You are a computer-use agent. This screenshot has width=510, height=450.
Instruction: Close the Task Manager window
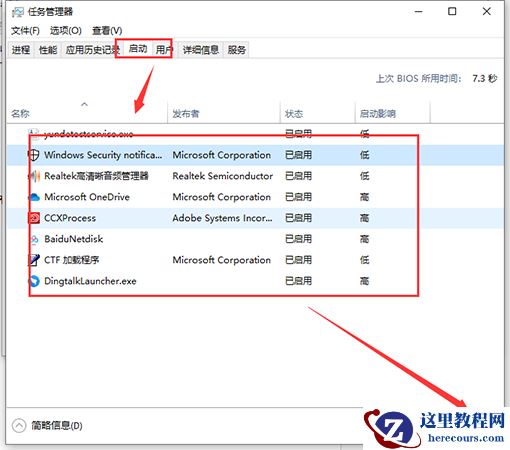[486, 11]
